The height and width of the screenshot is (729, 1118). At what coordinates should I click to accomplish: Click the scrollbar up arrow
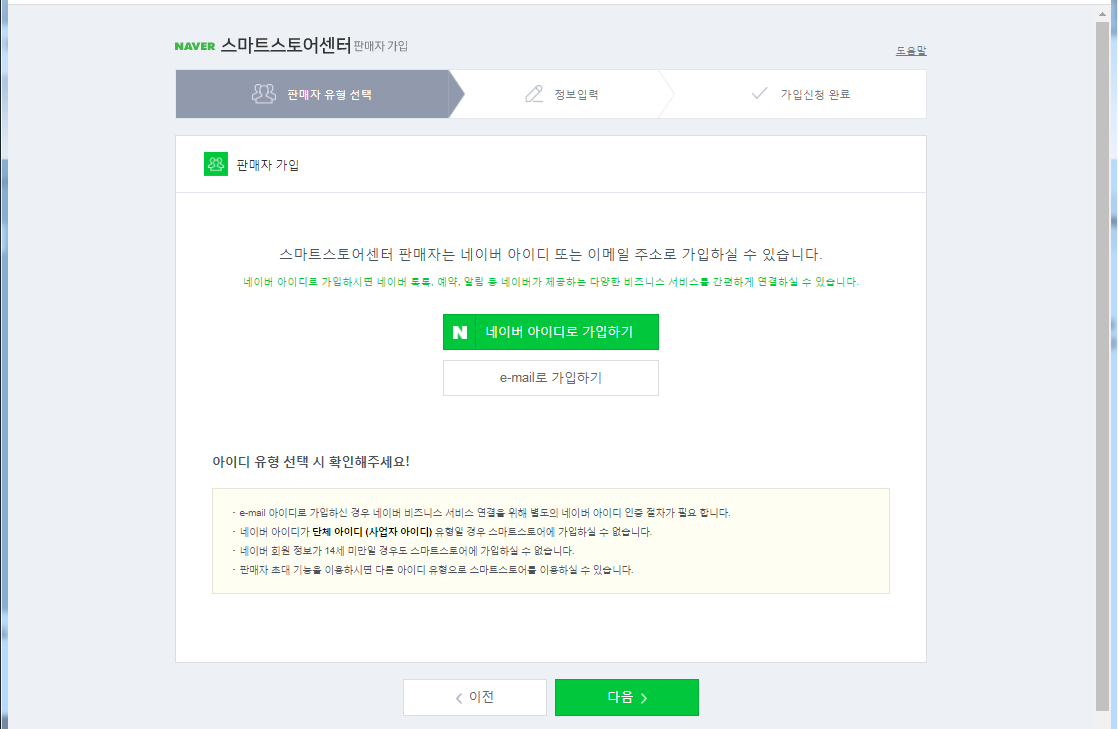coord(1102,14)
